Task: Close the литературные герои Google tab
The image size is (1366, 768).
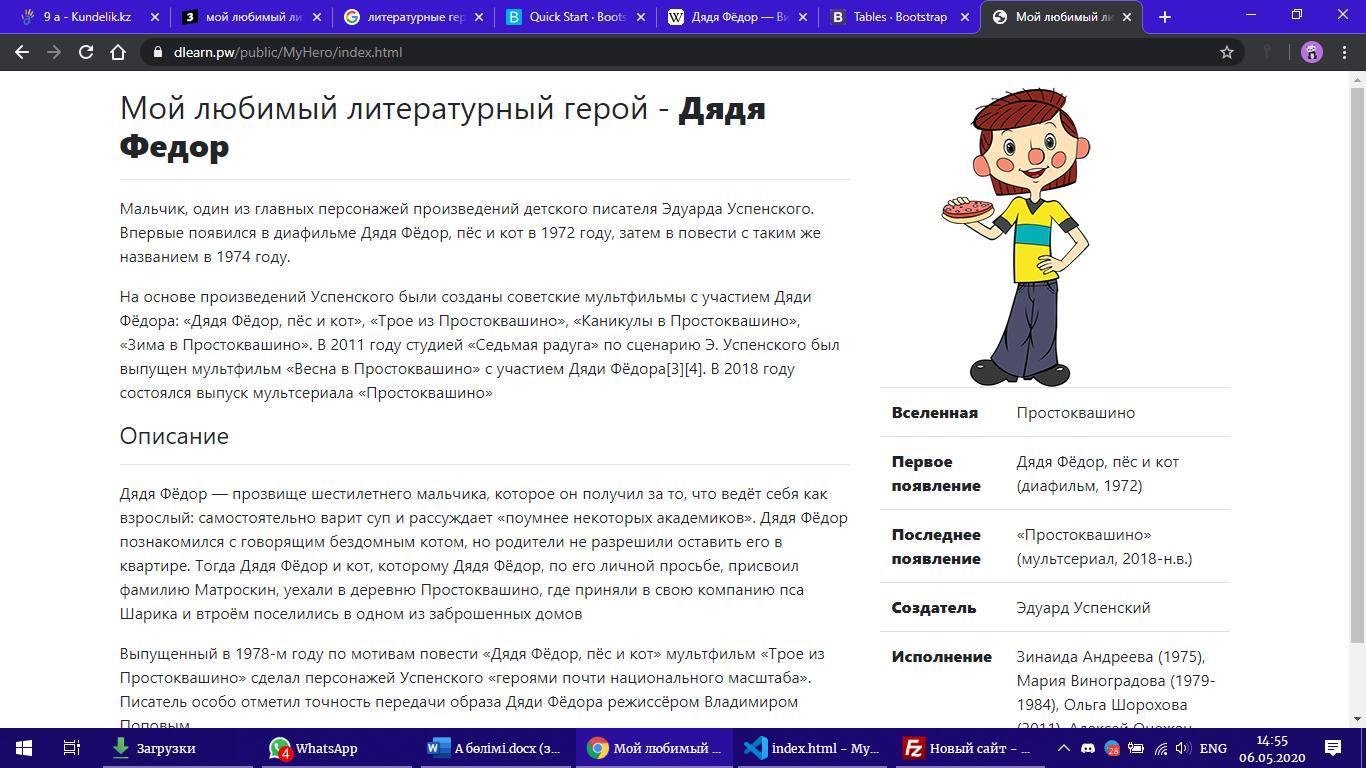Action: pos(478,17)
